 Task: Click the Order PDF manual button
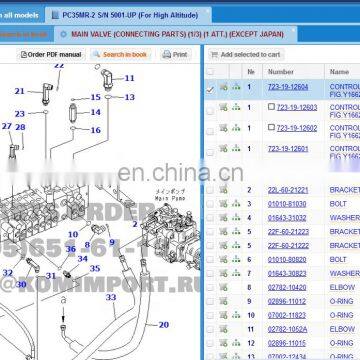[51, 55]
